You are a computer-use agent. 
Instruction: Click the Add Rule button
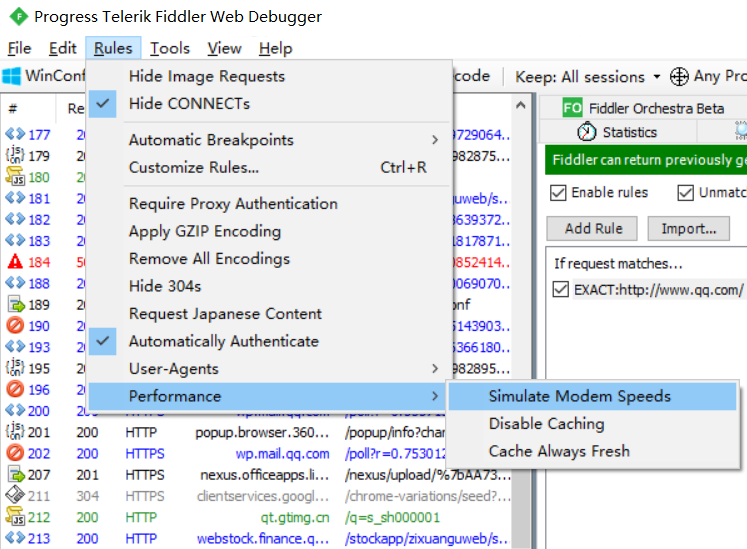pyautogui.click(x=593, y=228)
